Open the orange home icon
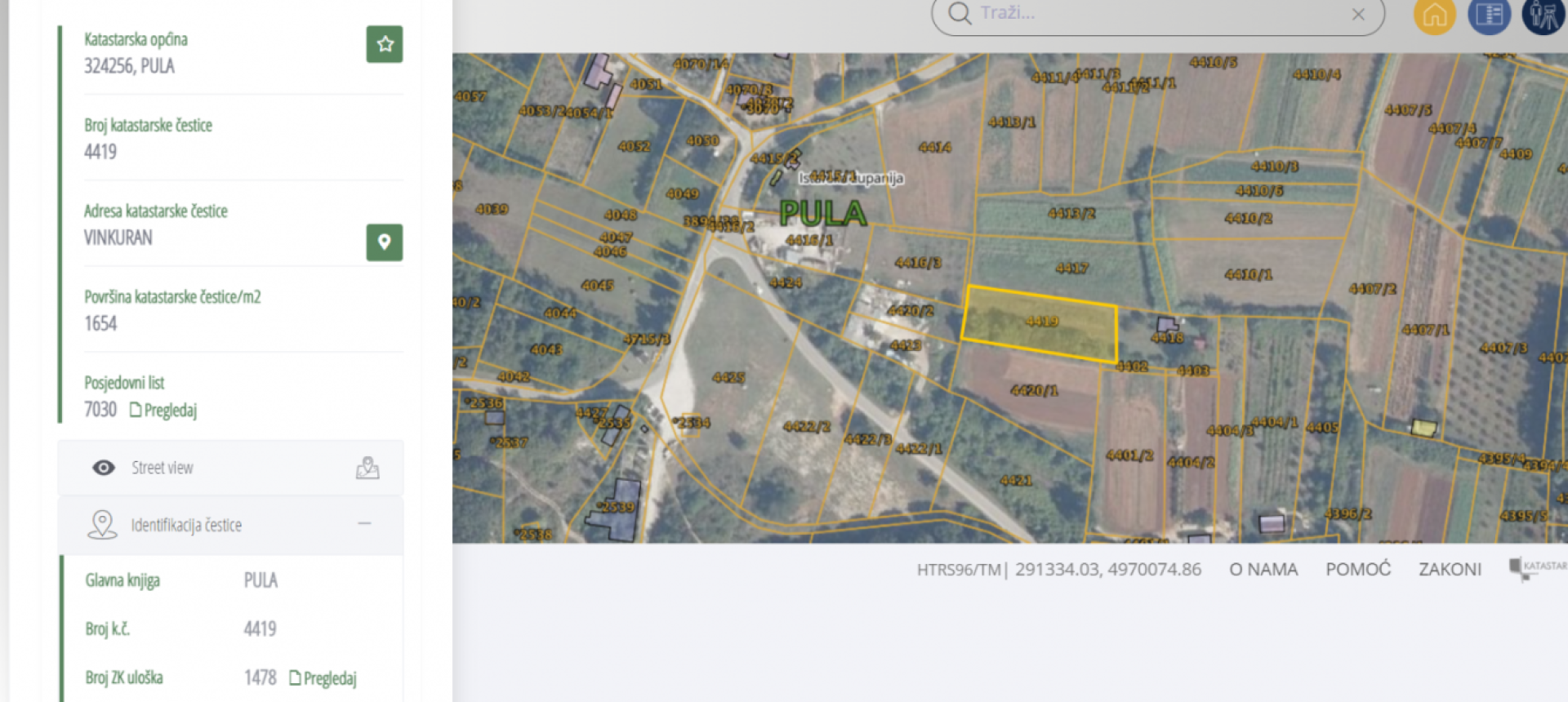This screenshot has width=1568, height=702. click(1435, 15)
